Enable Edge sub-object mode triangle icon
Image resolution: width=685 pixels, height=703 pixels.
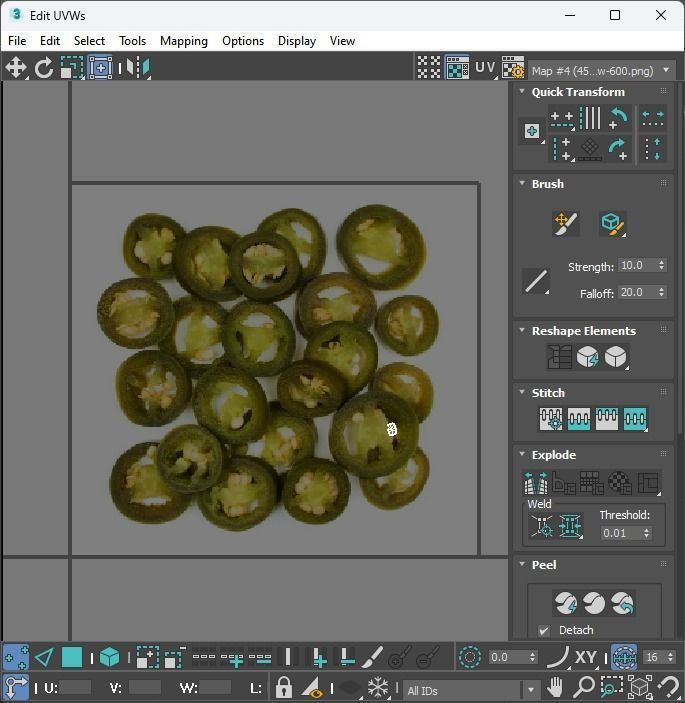point(44,657)
